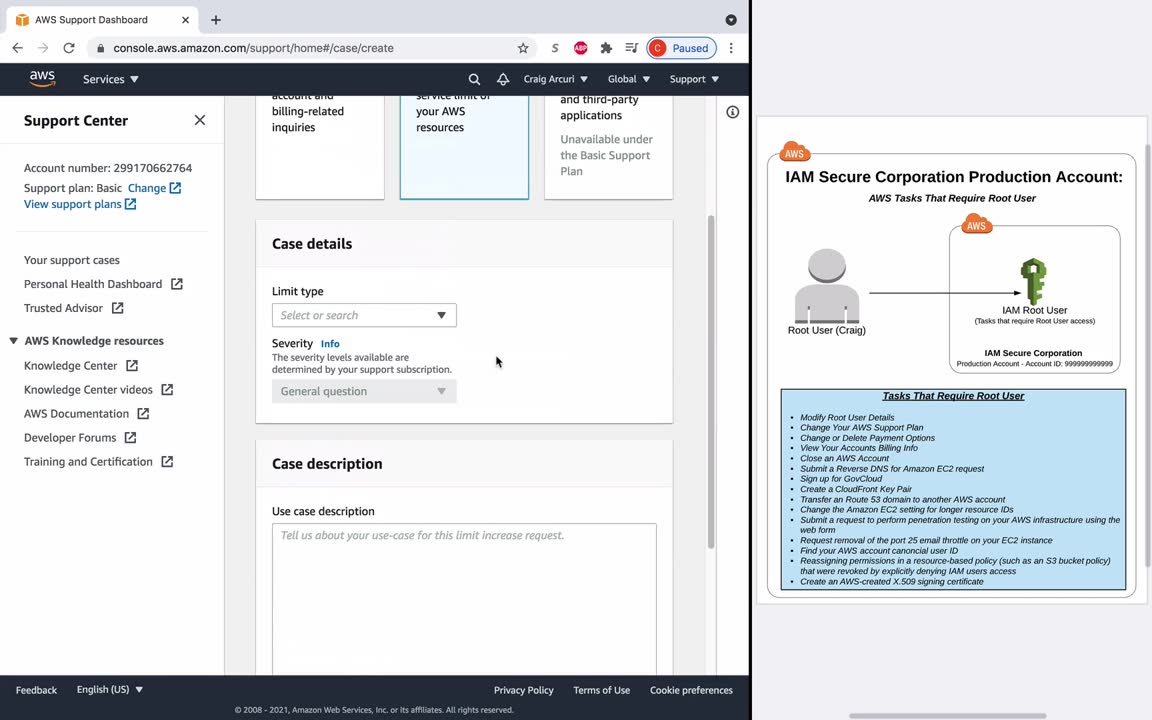This screenshot has width=1152, height=720.
Task: Open the Training and Certification link
Action: [98, 461]
